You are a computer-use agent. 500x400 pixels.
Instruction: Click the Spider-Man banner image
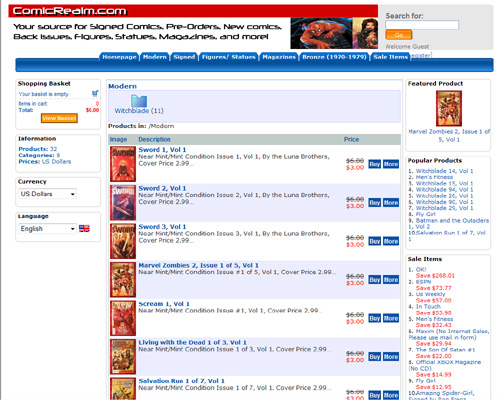pos(321,33)
